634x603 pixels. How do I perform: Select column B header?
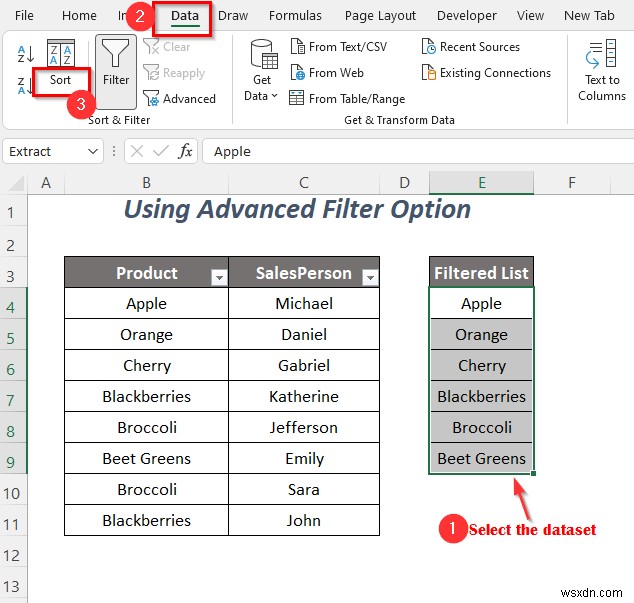(146, 183)
